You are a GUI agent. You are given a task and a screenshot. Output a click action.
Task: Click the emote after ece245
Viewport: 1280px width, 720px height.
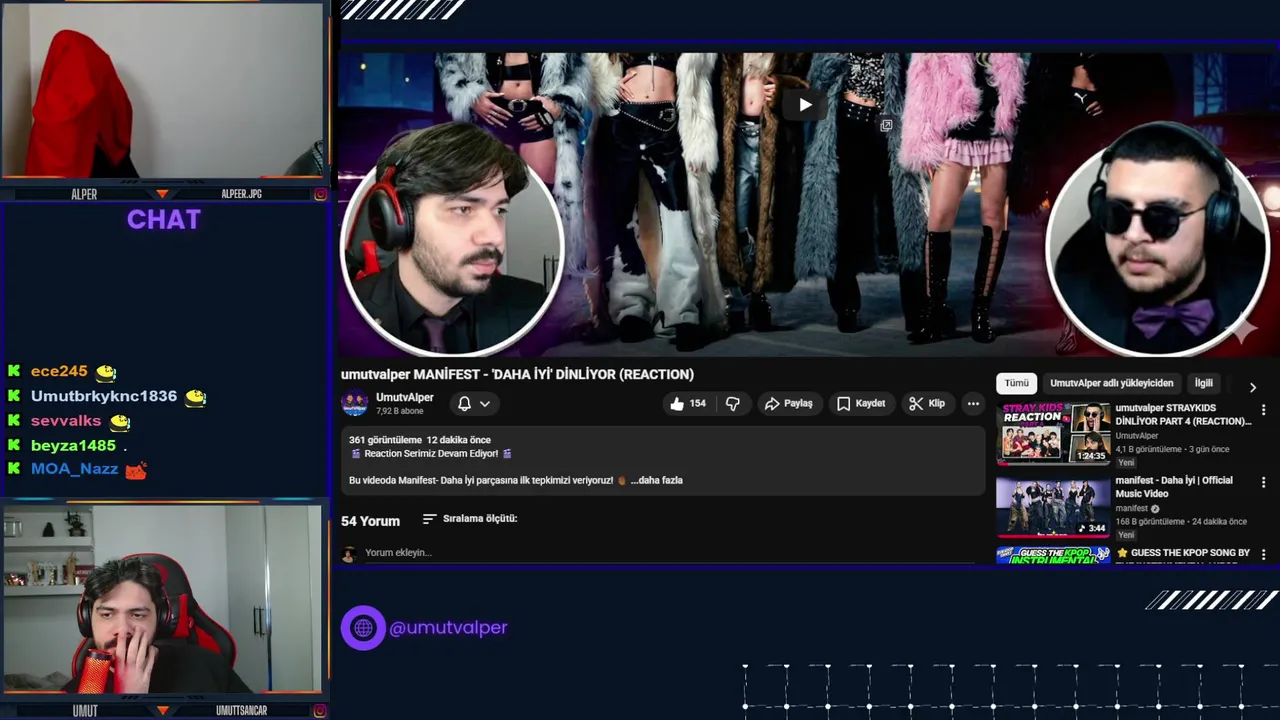(x=106, y=372)
